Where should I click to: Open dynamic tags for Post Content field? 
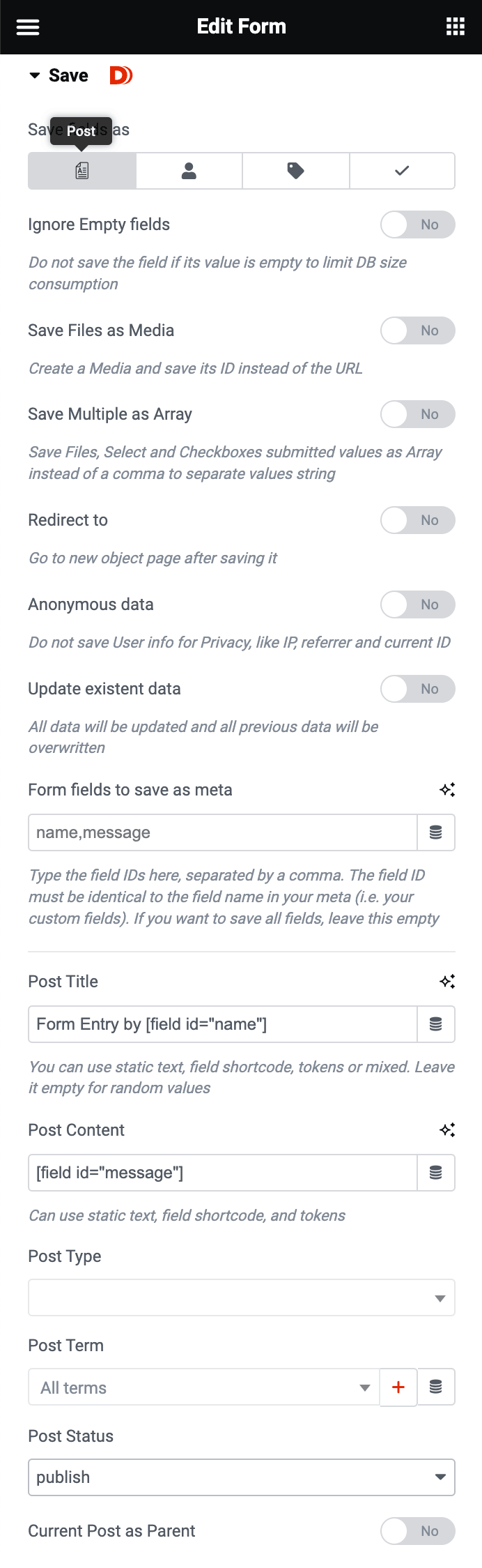(x=436, y=1173)
